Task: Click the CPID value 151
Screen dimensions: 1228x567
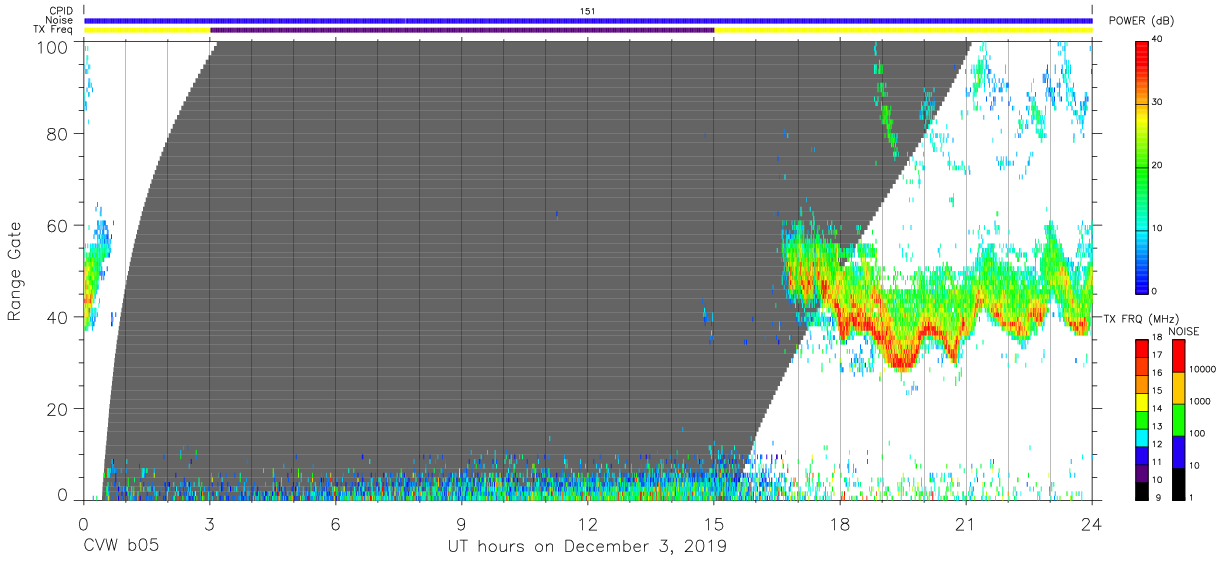Action: (x=588, y=10)
